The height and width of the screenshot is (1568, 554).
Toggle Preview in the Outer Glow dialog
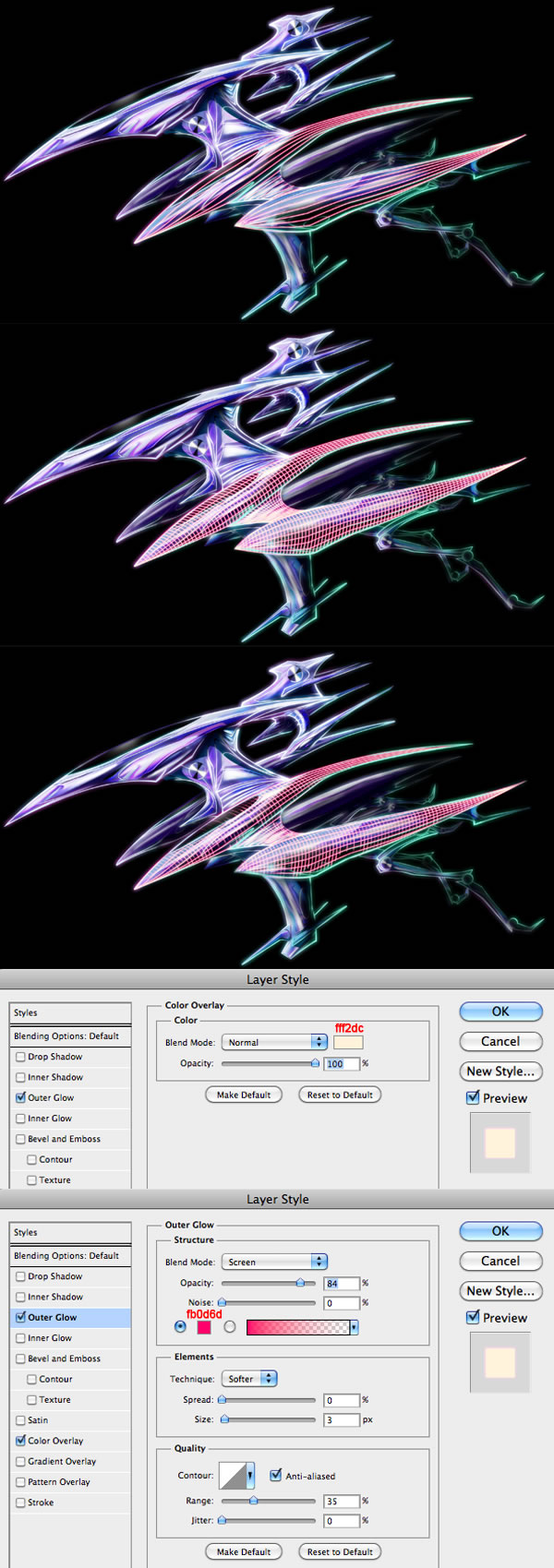(473, 1317)
